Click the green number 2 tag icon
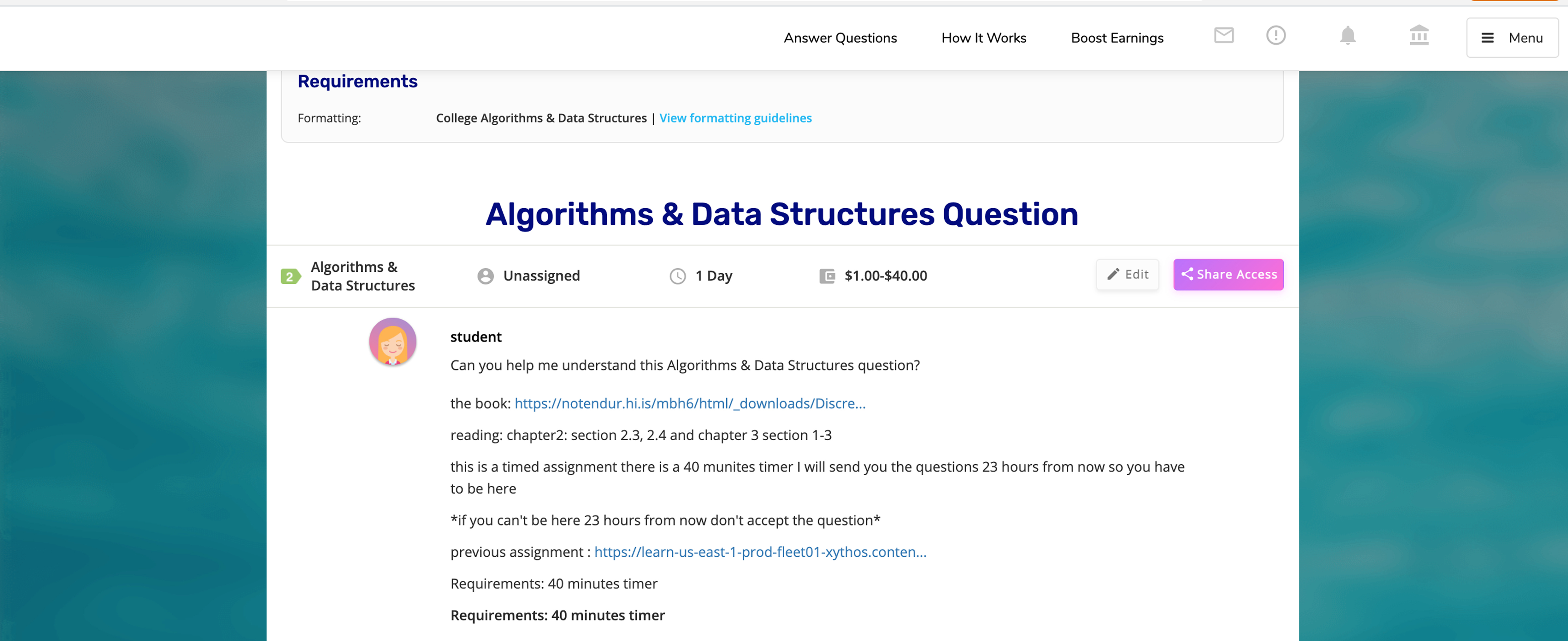Screen dimensions: 1568x641 tap(290, 277)
